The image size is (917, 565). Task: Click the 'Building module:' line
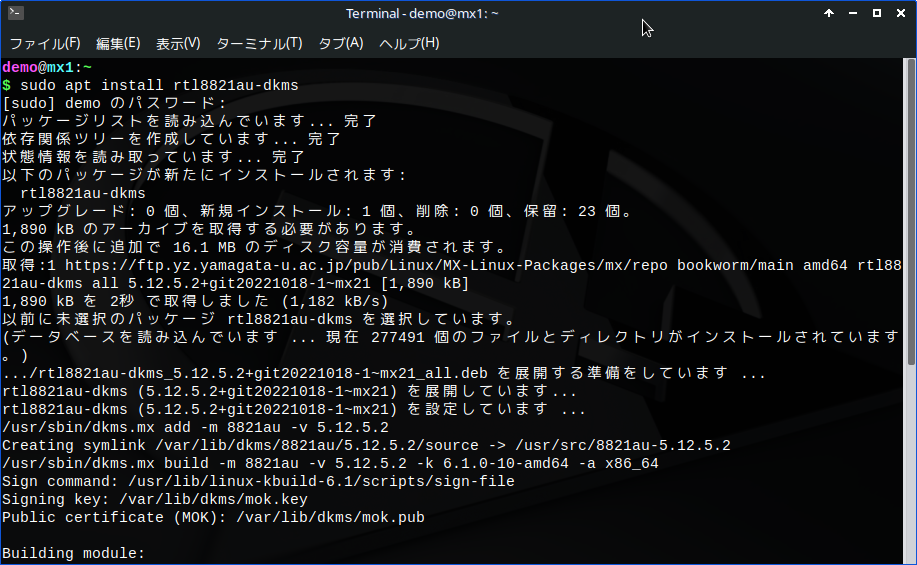(x=73, y=554)
